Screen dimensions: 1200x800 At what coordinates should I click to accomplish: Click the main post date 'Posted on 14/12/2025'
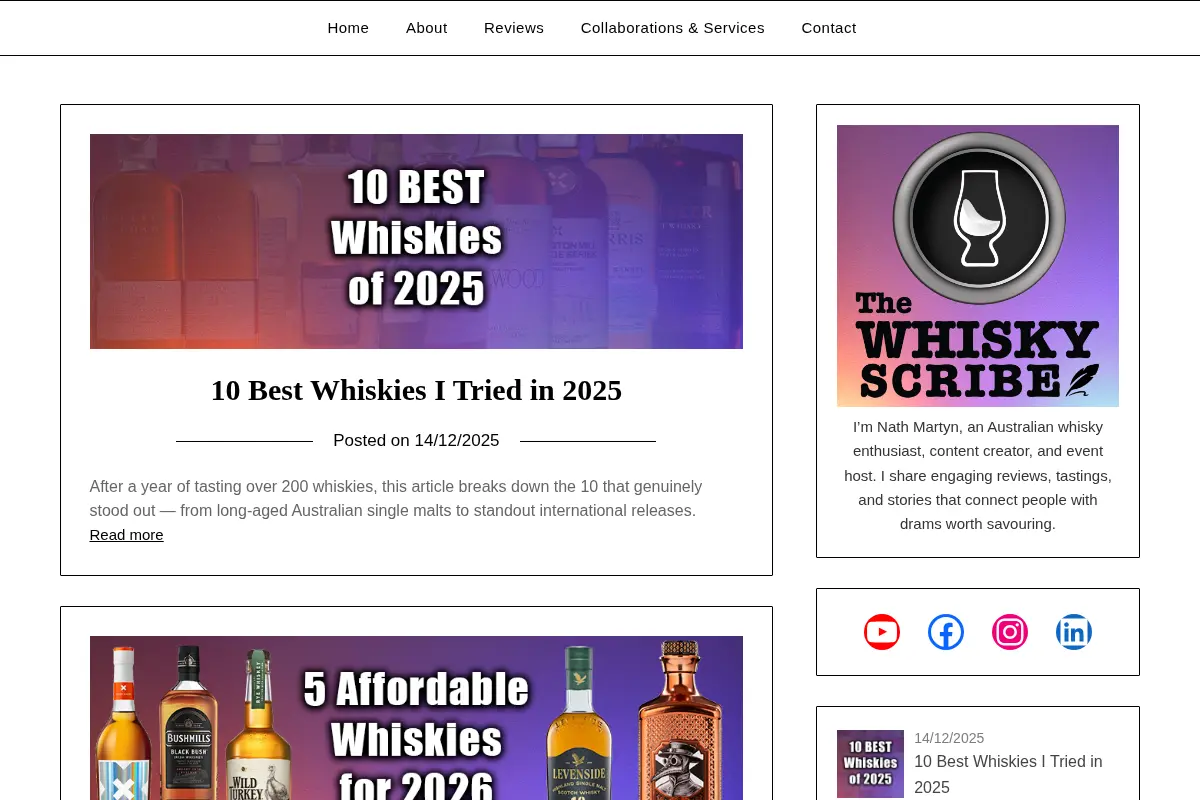point(416,441)
